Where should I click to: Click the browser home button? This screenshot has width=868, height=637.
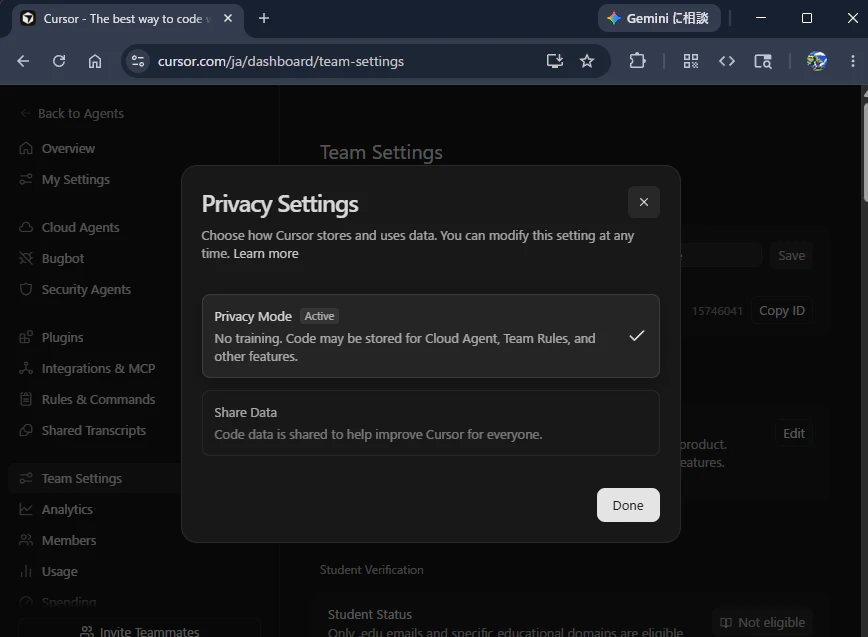(95, 61)
